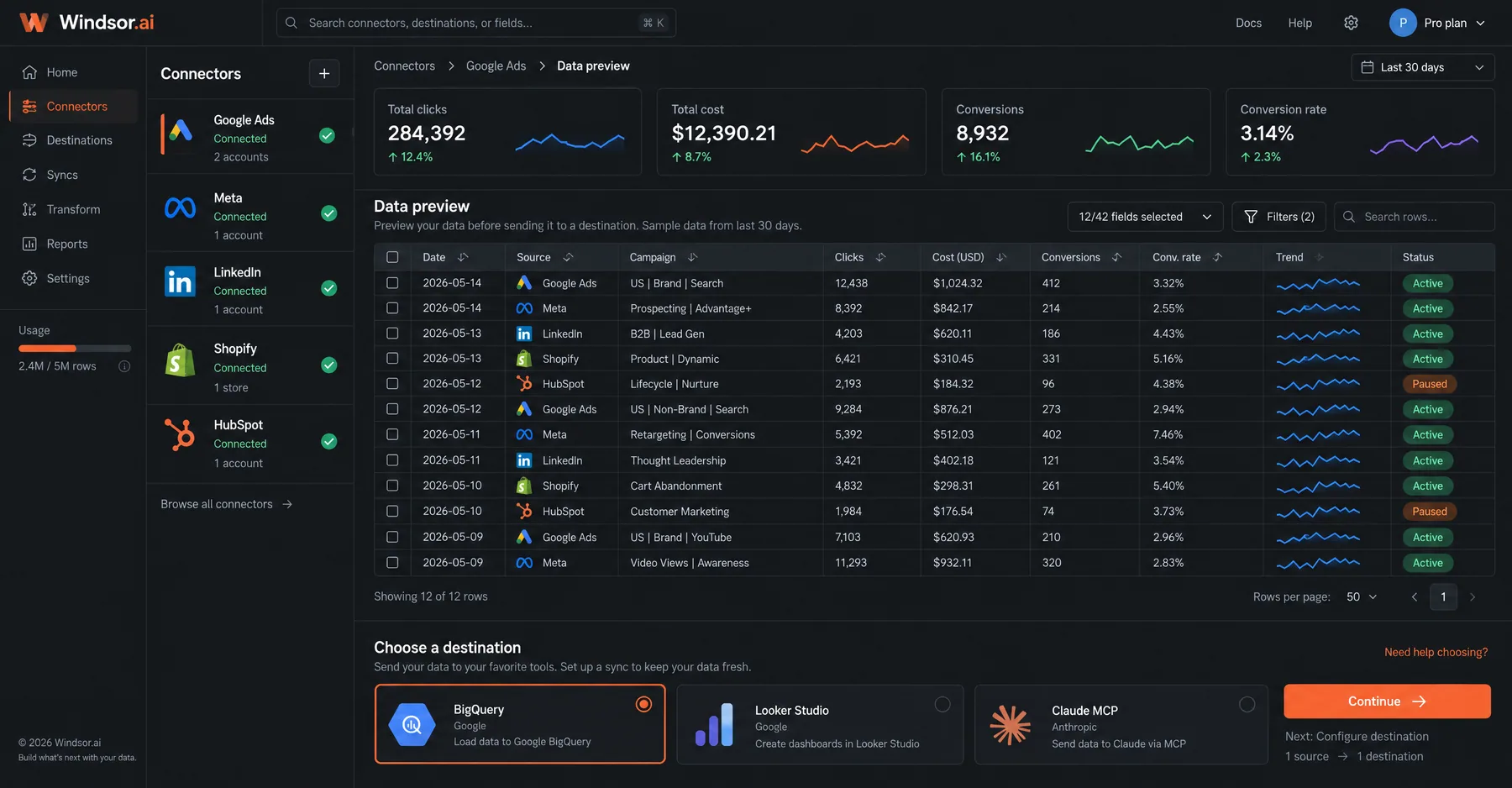
Task: Select the Claude MCP radio button
Action: click(x=1247, y=704)
